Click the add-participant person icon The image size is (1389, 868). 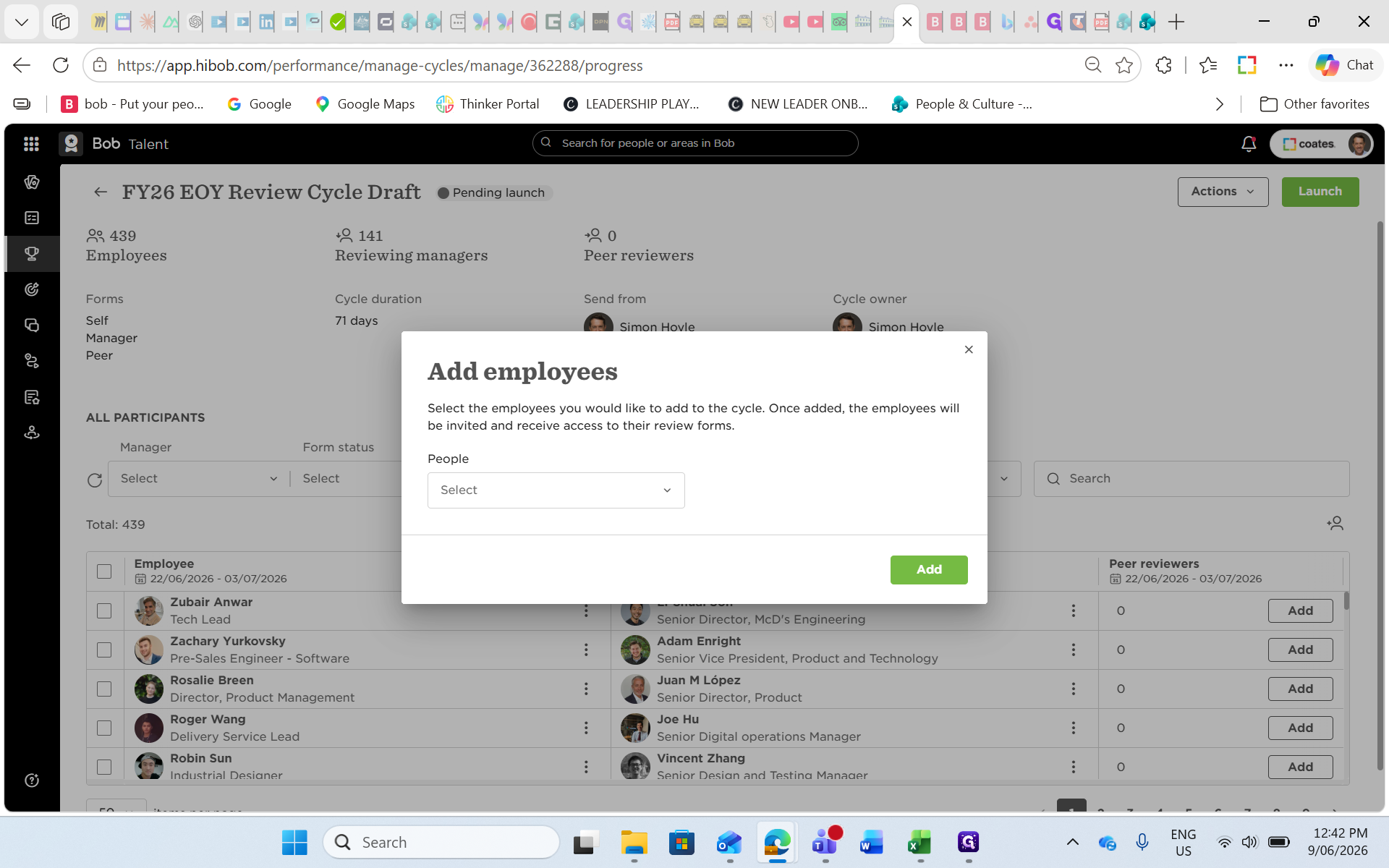[x=1335, y=523]
